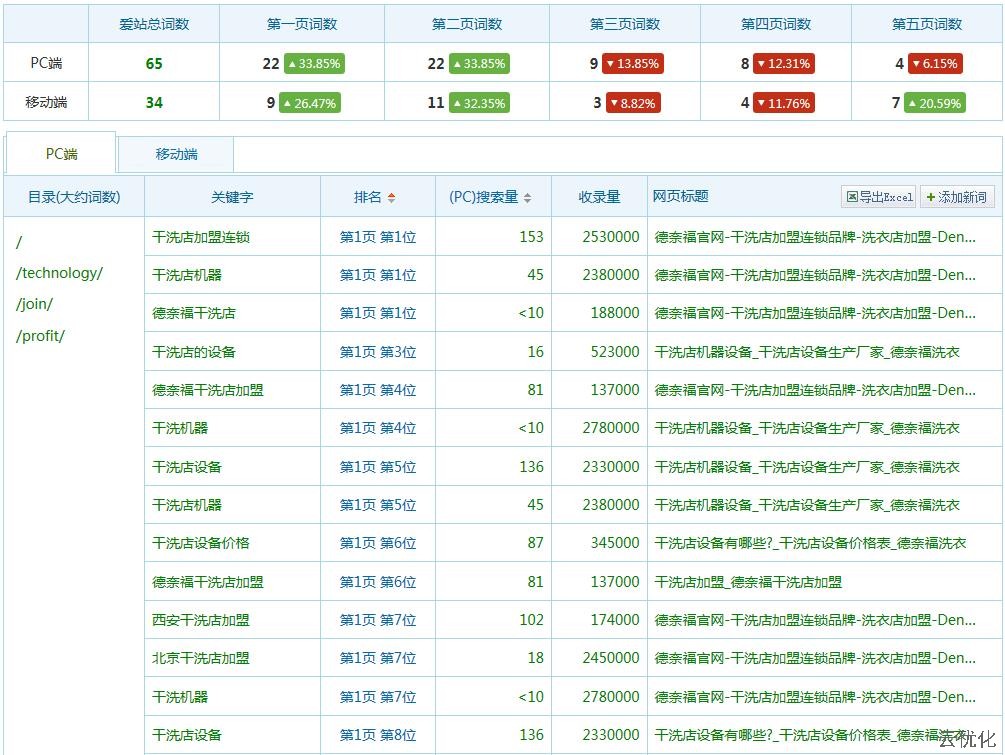Click the red 8.82% badge

pyautogui.click(x=633, y=103)
